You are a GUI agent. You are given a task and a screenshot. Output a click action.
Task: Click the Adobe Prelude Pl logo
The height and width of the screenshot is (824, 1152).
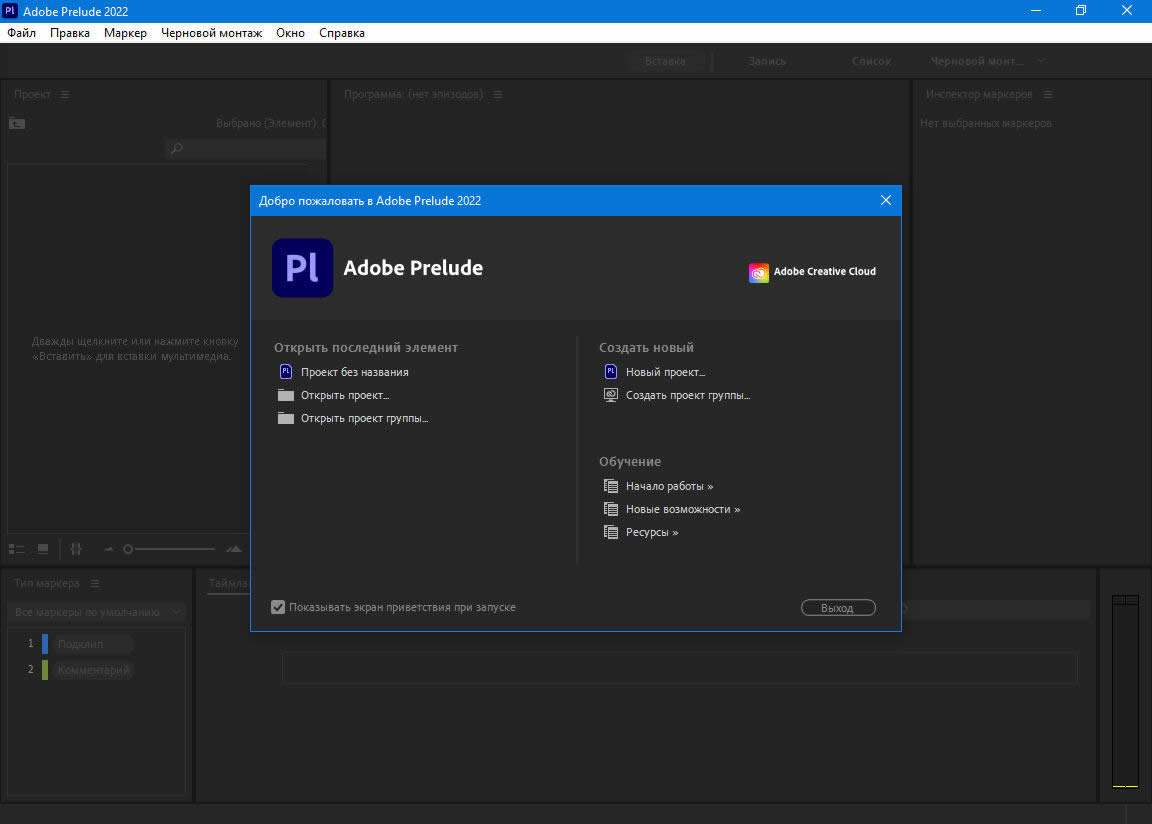302,268
